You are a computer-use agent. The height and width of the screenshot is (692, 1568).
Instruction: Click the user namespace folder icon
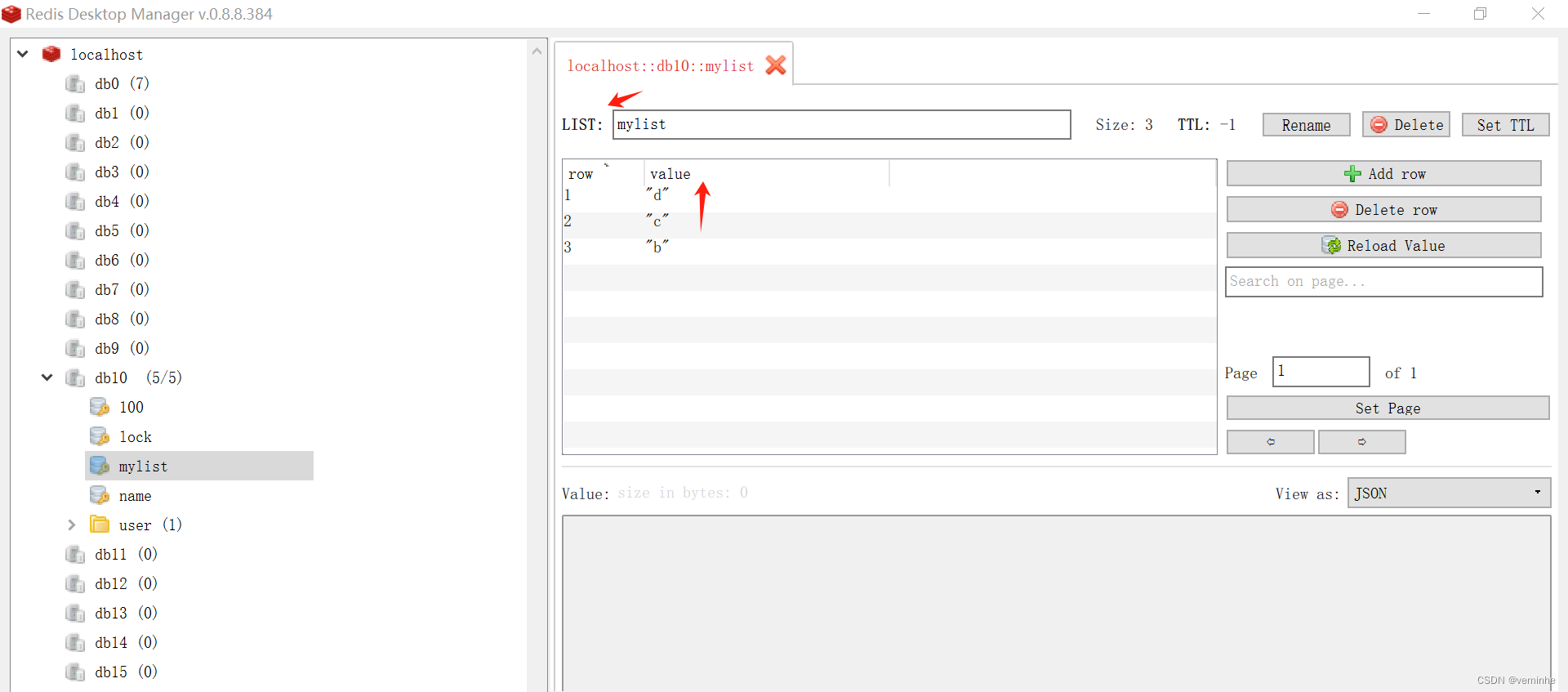pos(100,525)
